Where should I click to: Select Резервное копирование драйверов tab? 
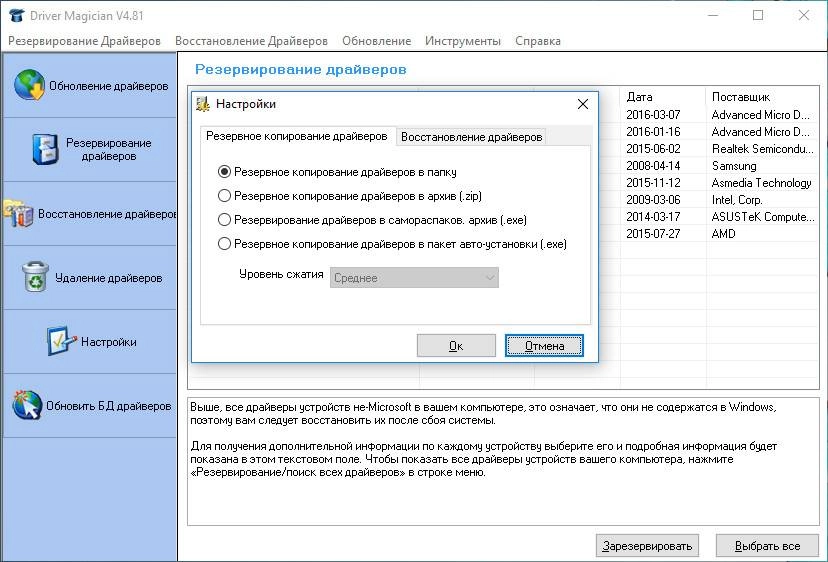(x=297, y=136)
